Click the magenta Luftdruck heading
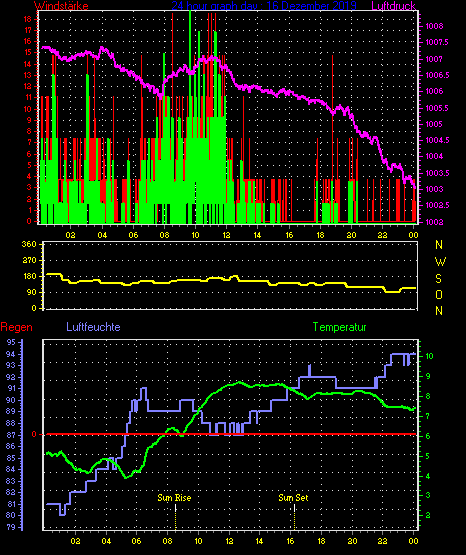The width and height of the screenshot is (466, 555). tap(393, 6)
